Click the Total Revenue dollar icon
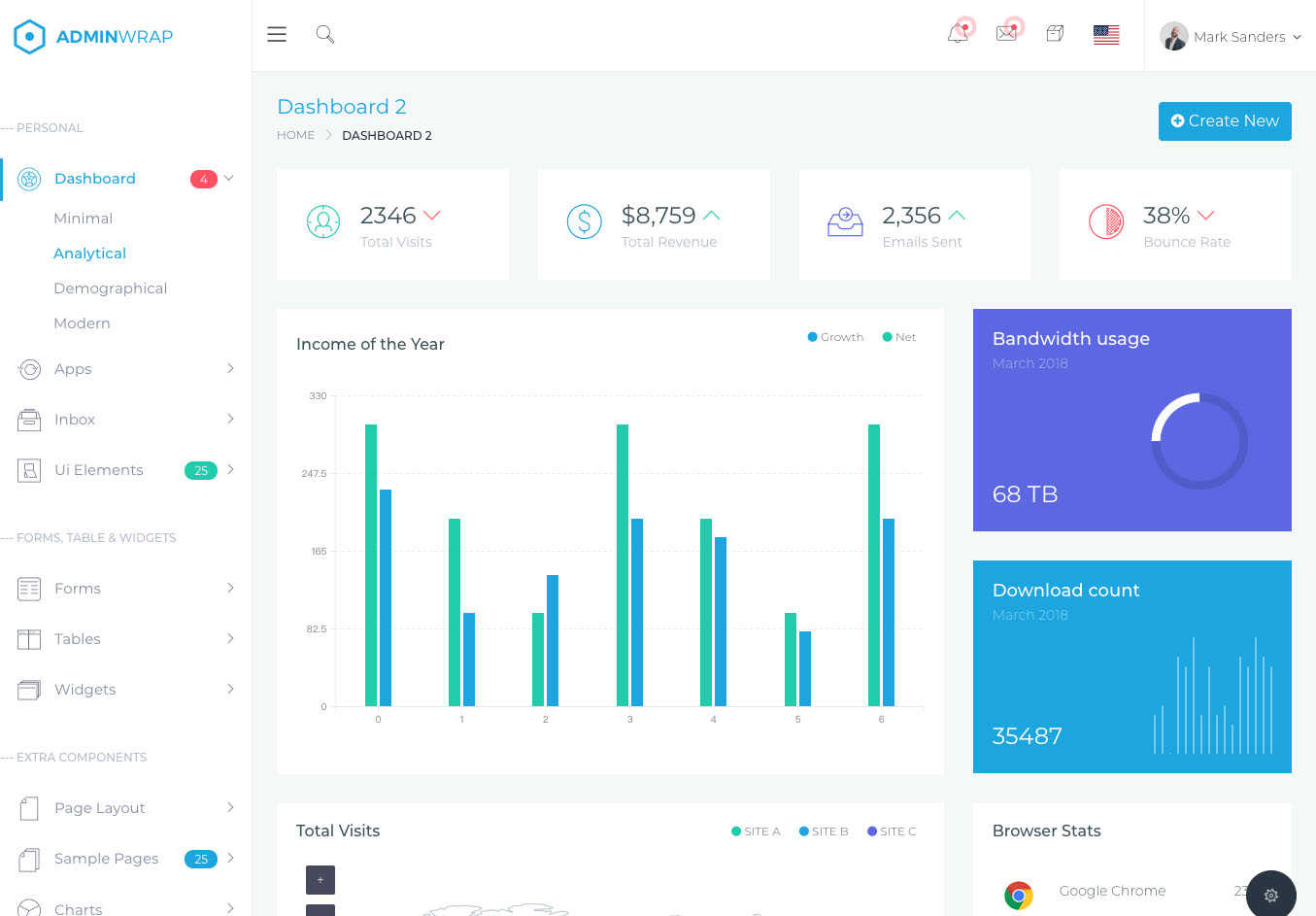Screen dimensions: 1316x916 click(584, 221)
